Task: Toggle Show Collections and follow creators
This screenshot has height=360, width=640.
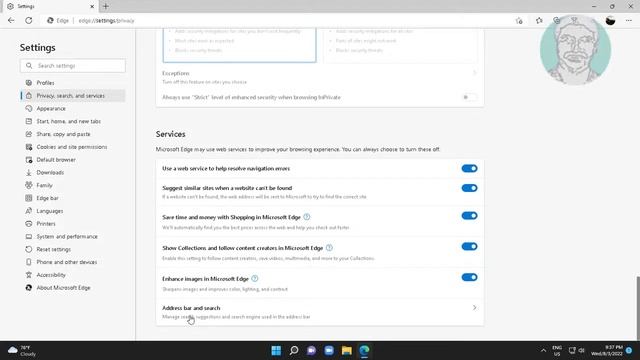Action: point(469,247)
